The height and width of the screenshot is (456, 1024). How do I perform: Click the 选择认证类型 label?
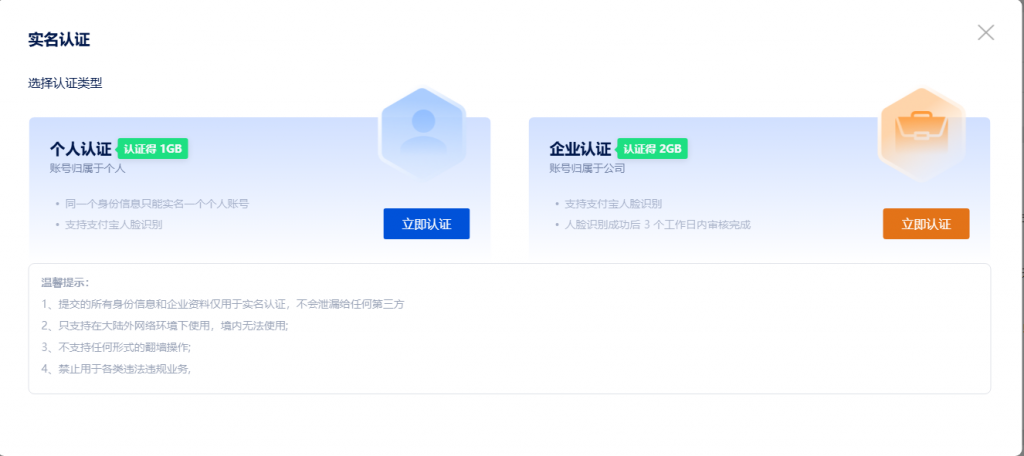point(65,83)
